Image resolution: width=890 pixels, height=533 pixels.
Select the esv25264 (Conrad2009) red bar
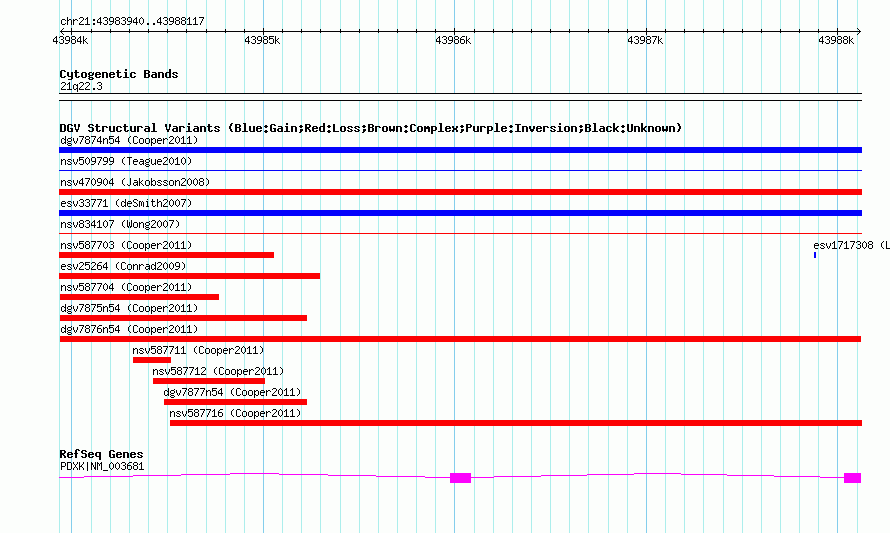tap(190, 276)
